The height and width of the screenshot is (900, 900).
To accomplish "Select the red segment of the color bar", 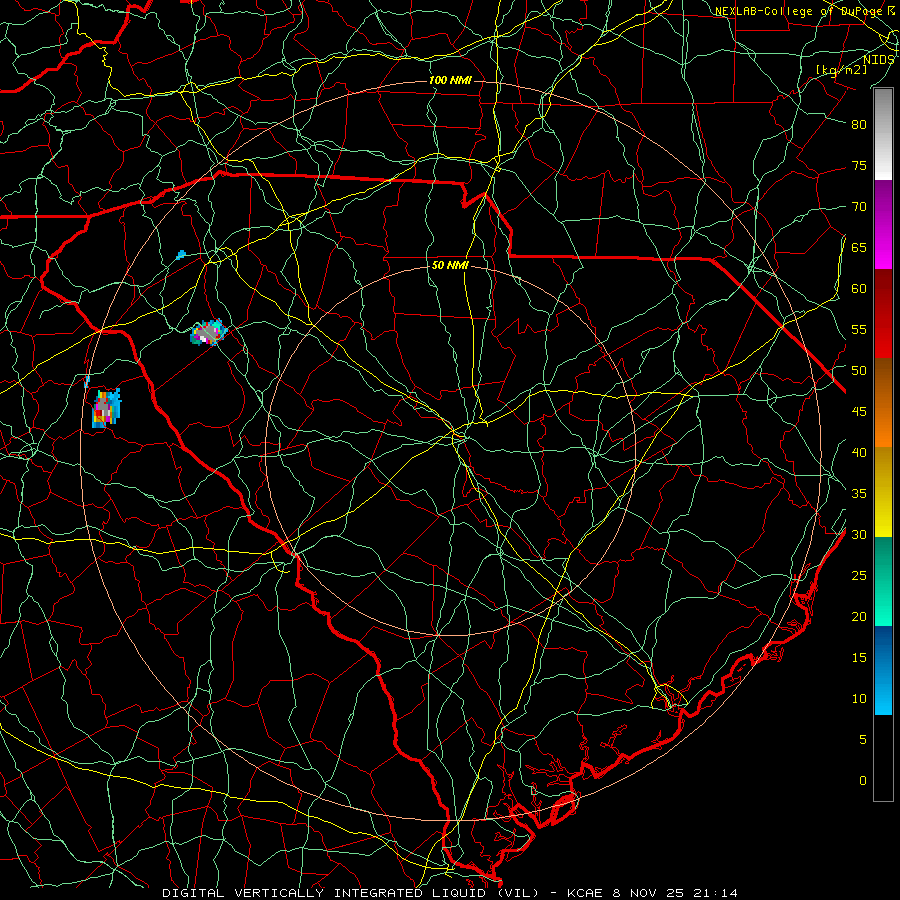I will [883, 314].
